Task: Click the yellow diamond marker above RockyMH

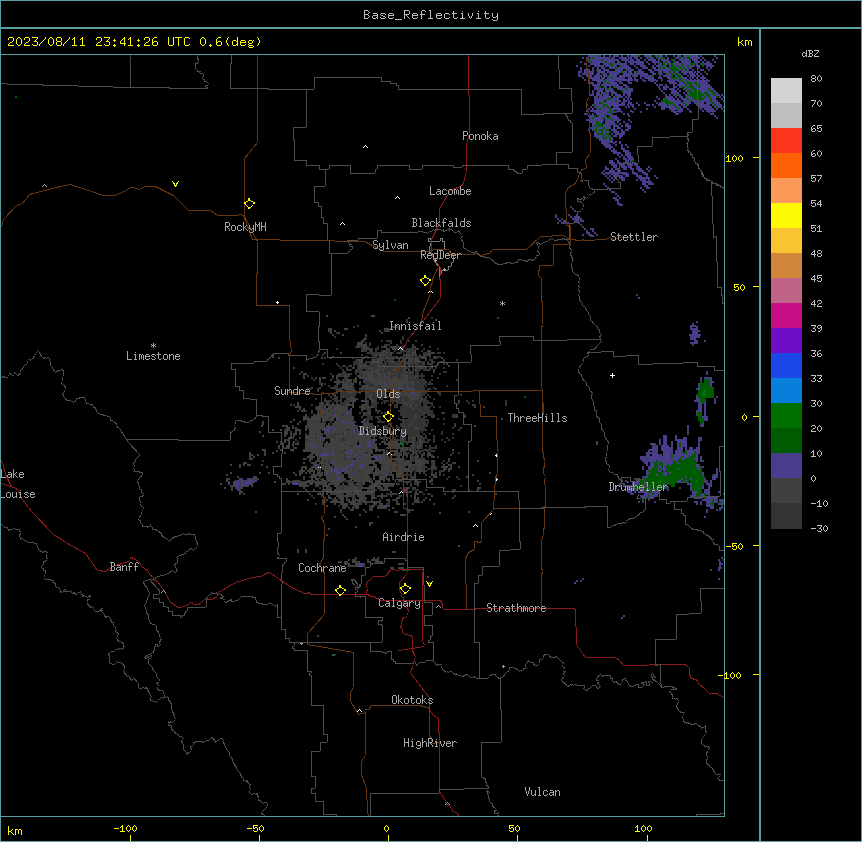Action: 249,203
